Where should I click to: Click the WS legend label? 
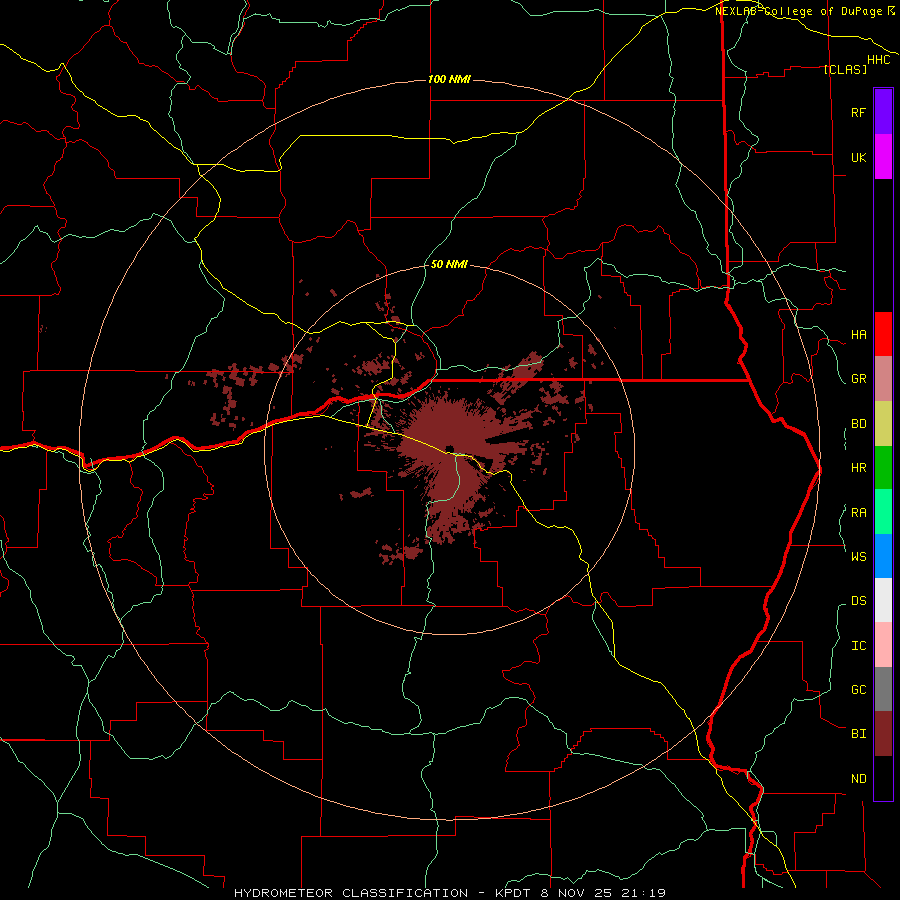click(858, 556)
